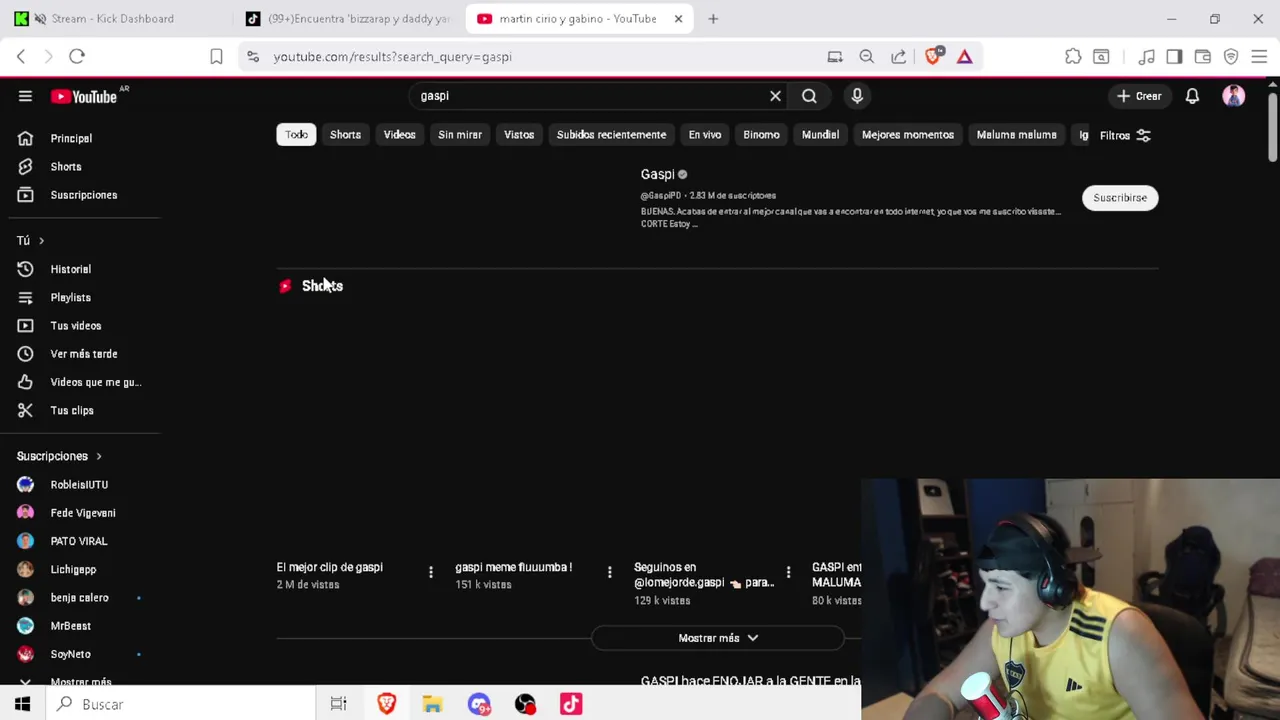Image resolution: width=1280 pixels, height=720 pixels.
Task: Open the account avatar menu
Action: coord(1233,96)
